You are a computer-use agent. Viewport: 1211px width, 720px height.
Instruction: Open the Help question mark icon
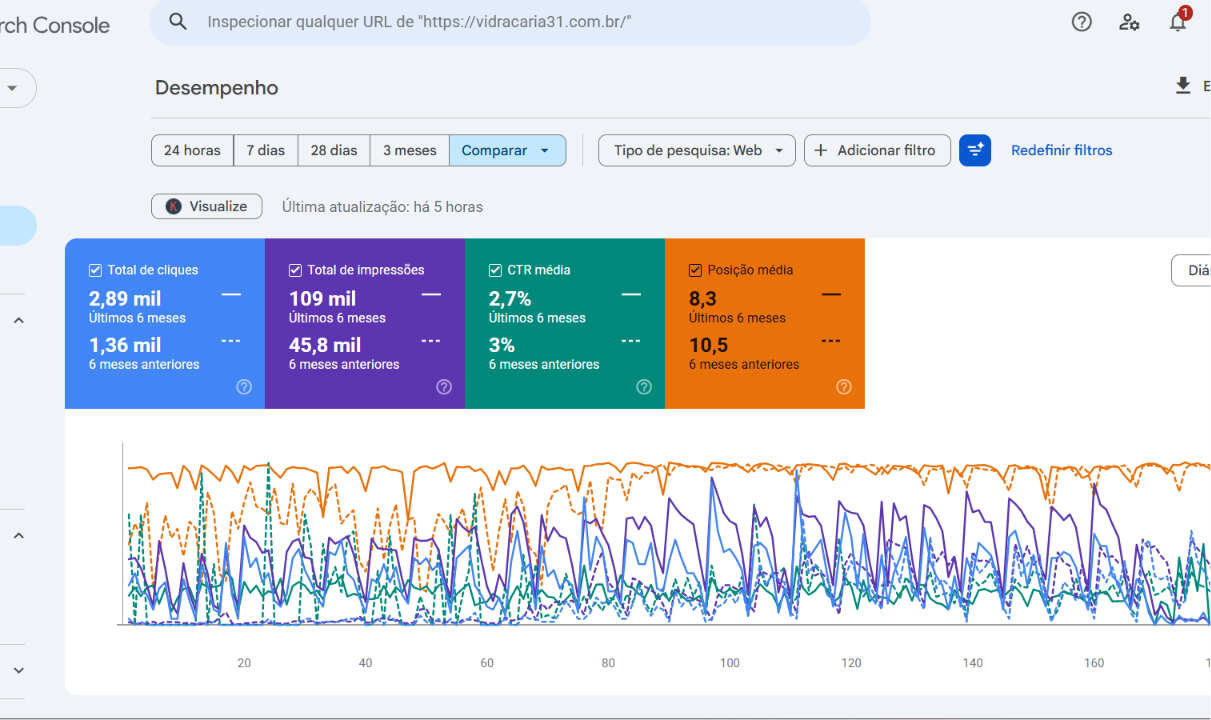tap(1081, 22)
